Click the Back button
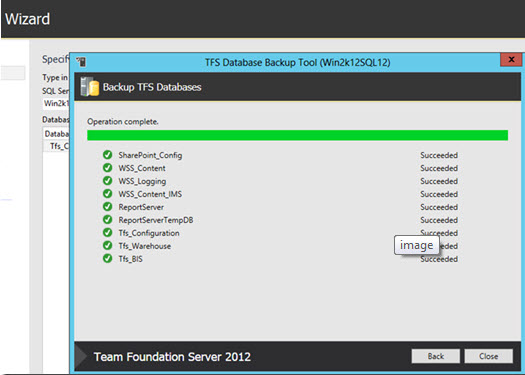The image size is (525, 375). pyautogui.click(x=435, y=356)
